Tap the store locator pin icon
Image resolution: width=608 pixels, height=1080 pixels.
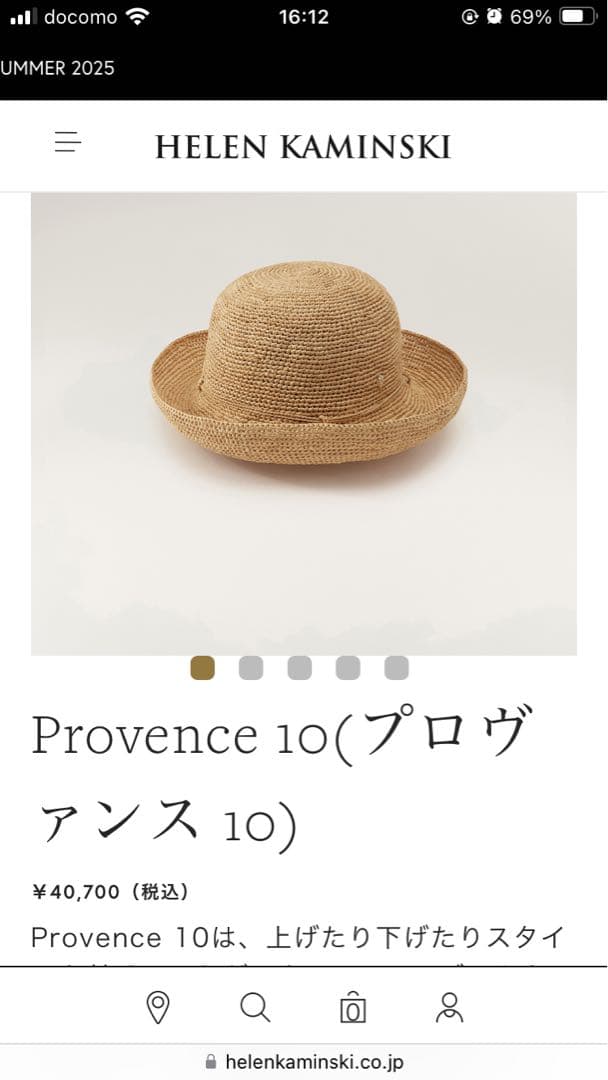(158, 1008)
